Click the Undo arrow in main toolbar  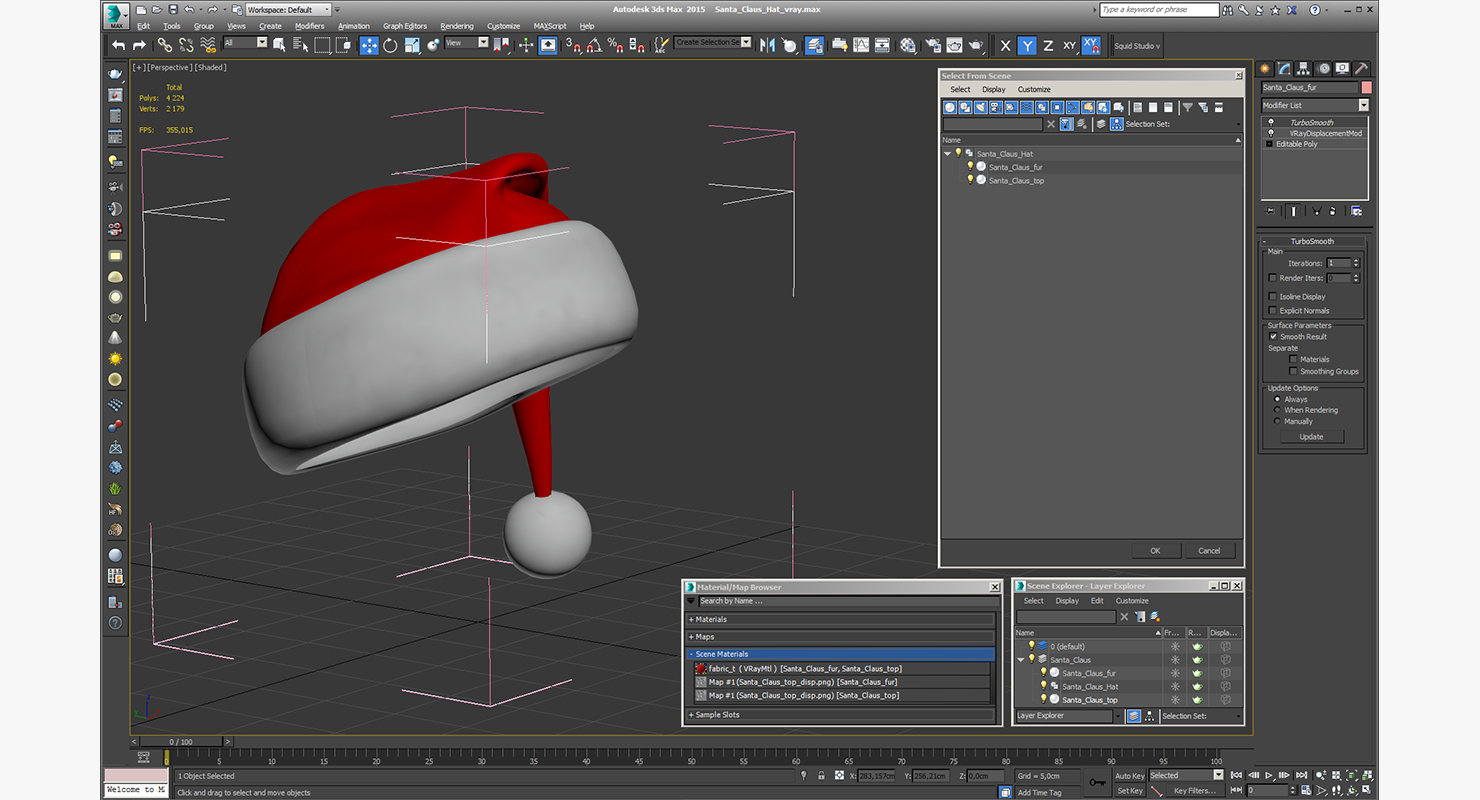coord(119,45)
